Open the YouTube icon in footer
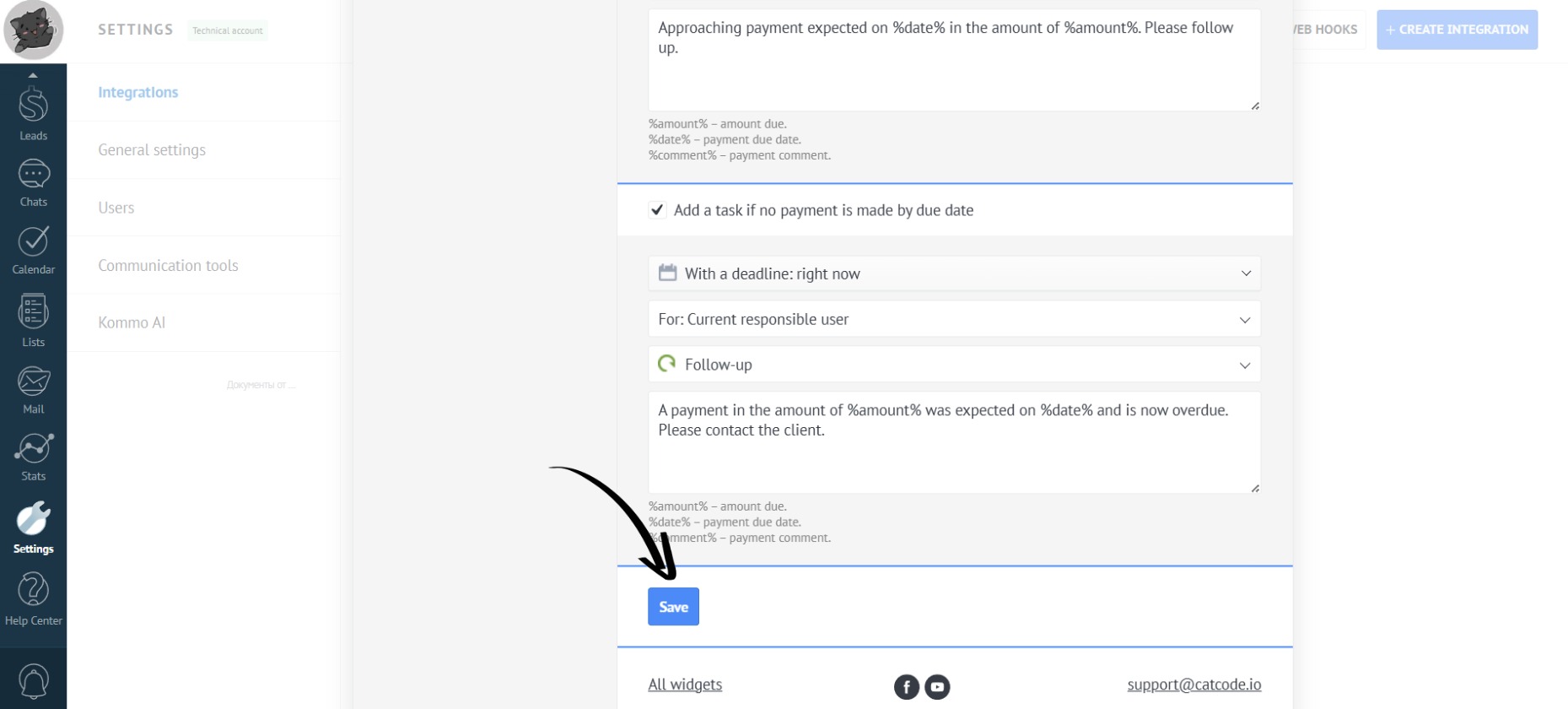Screen dimensions: 1568x709 (937, 687)
